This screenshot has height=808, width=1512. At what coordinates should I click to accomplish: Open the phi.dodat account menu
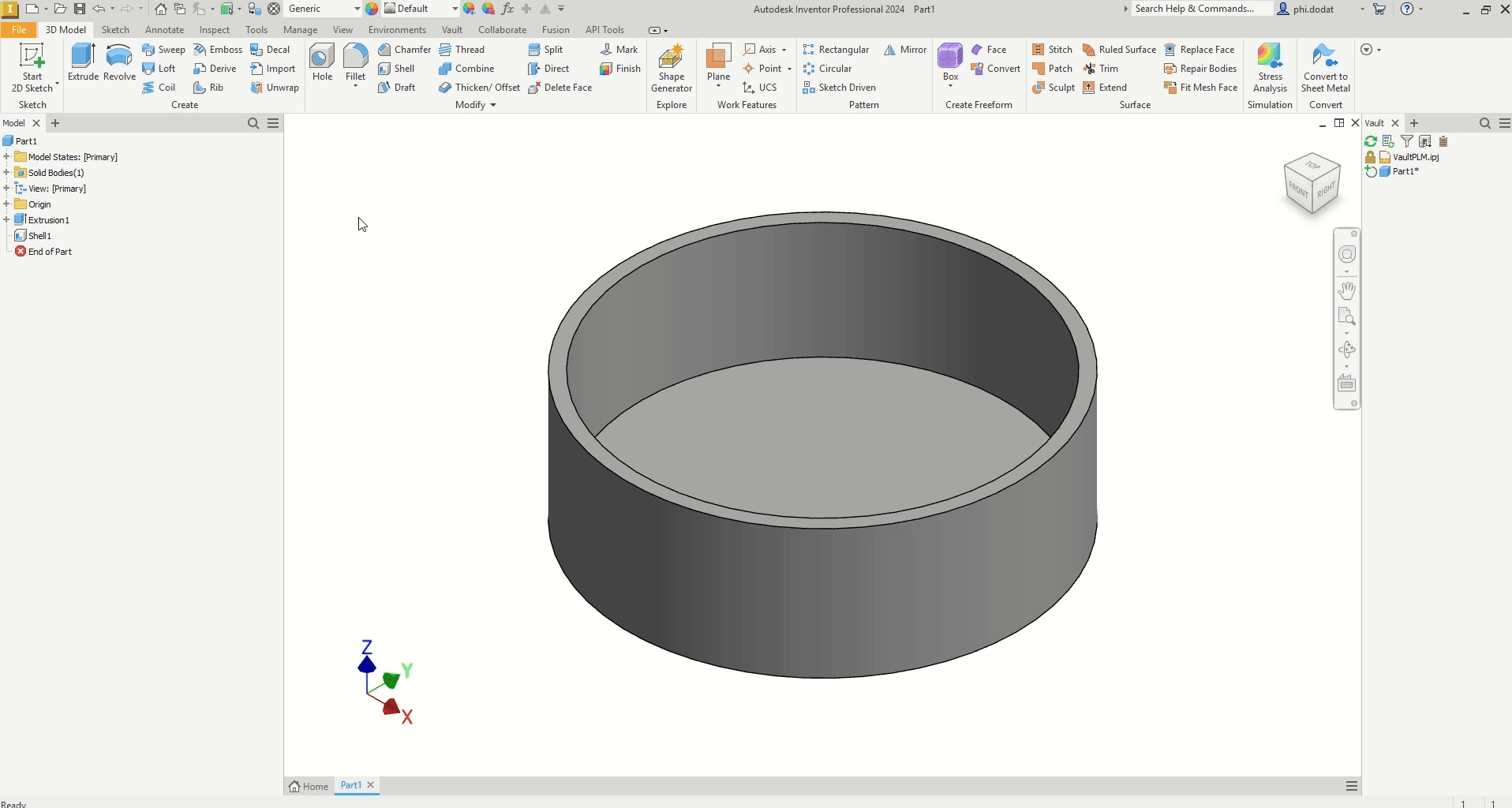coord(1321,9)
